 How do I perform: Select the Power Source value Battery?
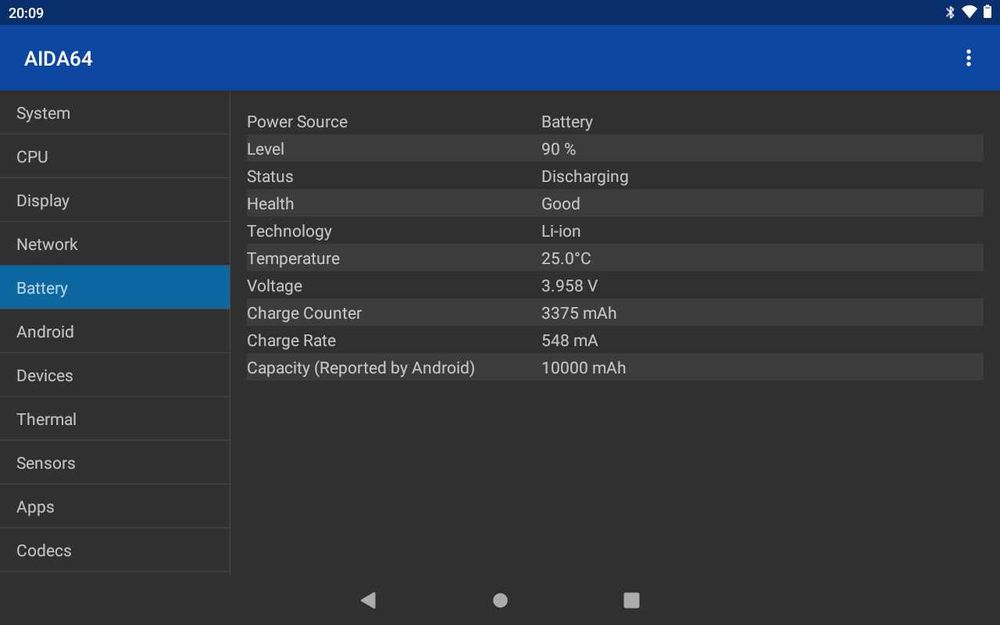pyautogui.click(x=567, y=122)
